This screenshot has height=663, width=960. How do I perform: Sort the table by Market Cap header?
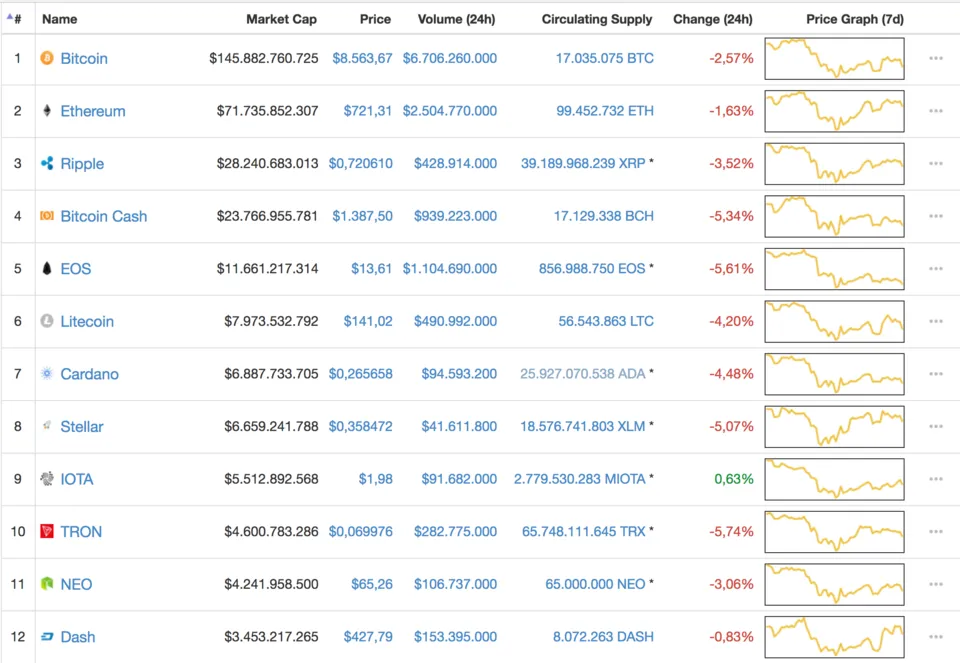click(x=281, y=19)
